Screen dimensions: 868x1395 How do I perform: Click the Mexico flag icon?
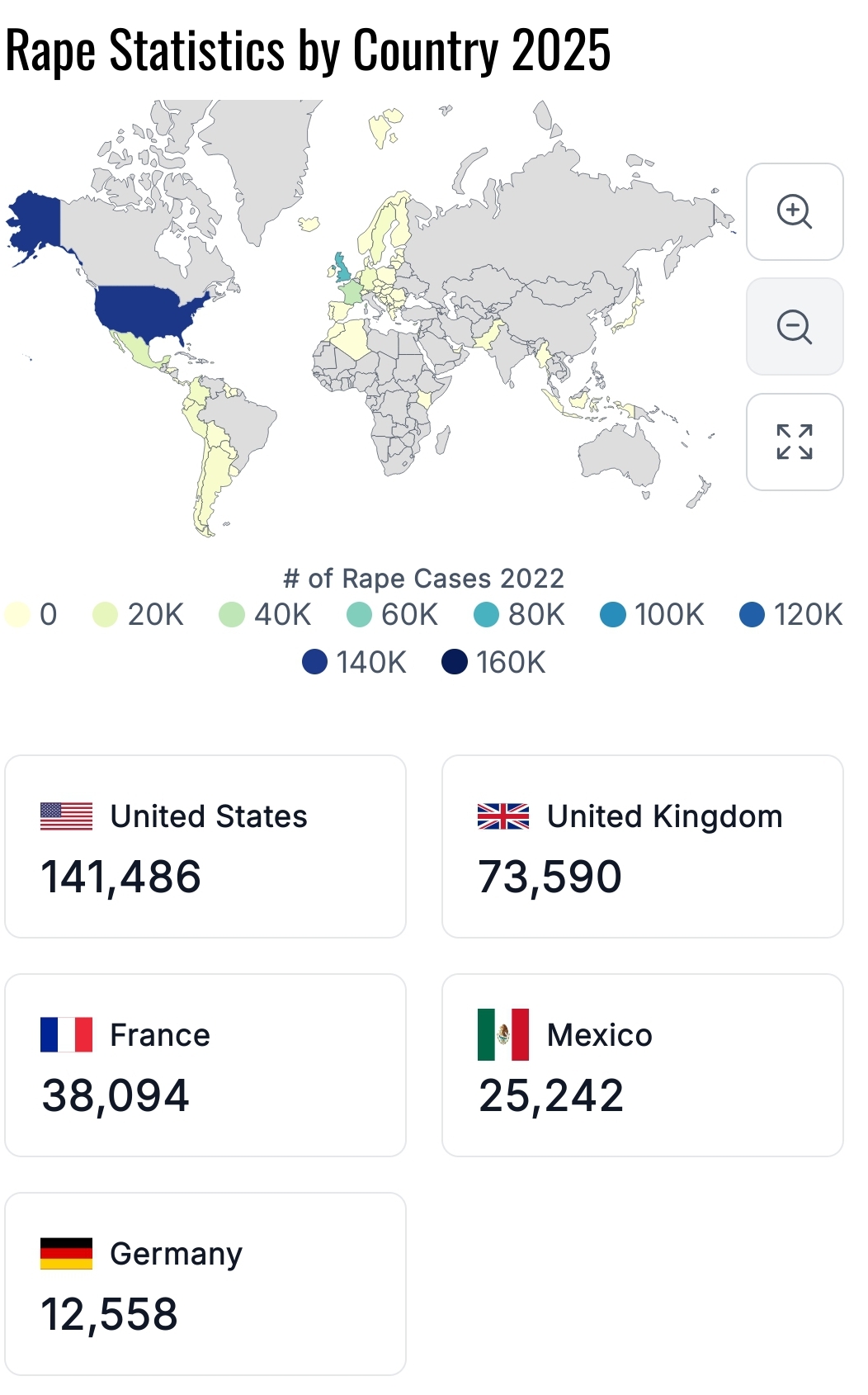(x=503, y=1034)
